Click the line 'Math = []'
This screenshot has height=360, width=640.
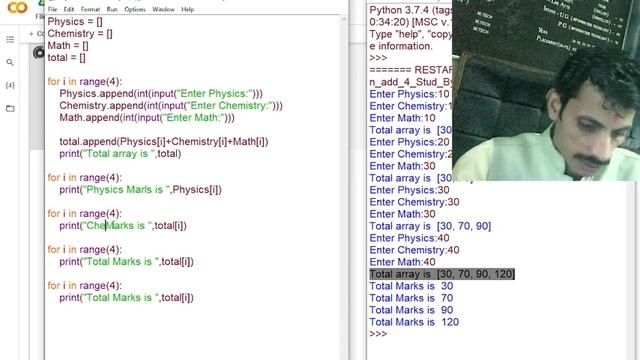(x=68, y=46)
